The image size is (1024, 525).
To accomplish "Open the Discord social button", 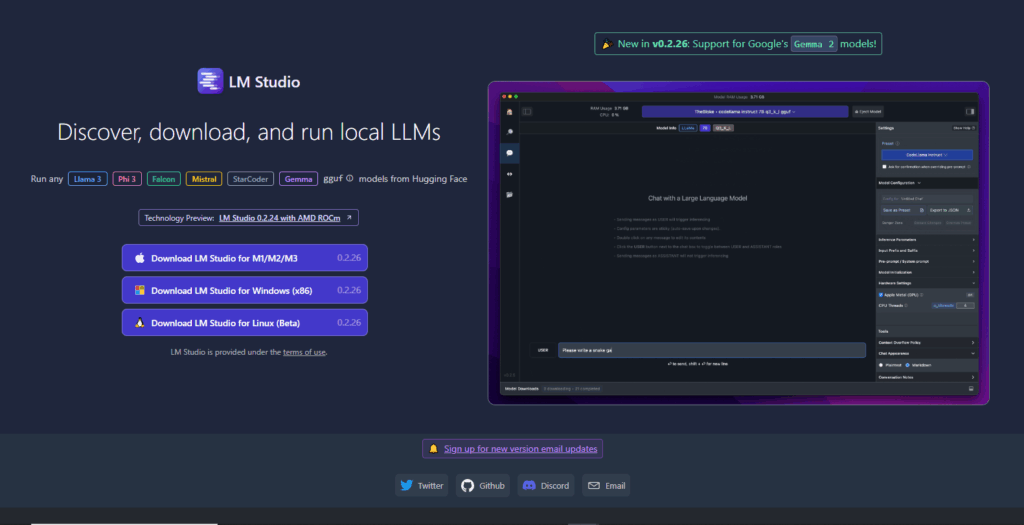I will pos(546,485).
